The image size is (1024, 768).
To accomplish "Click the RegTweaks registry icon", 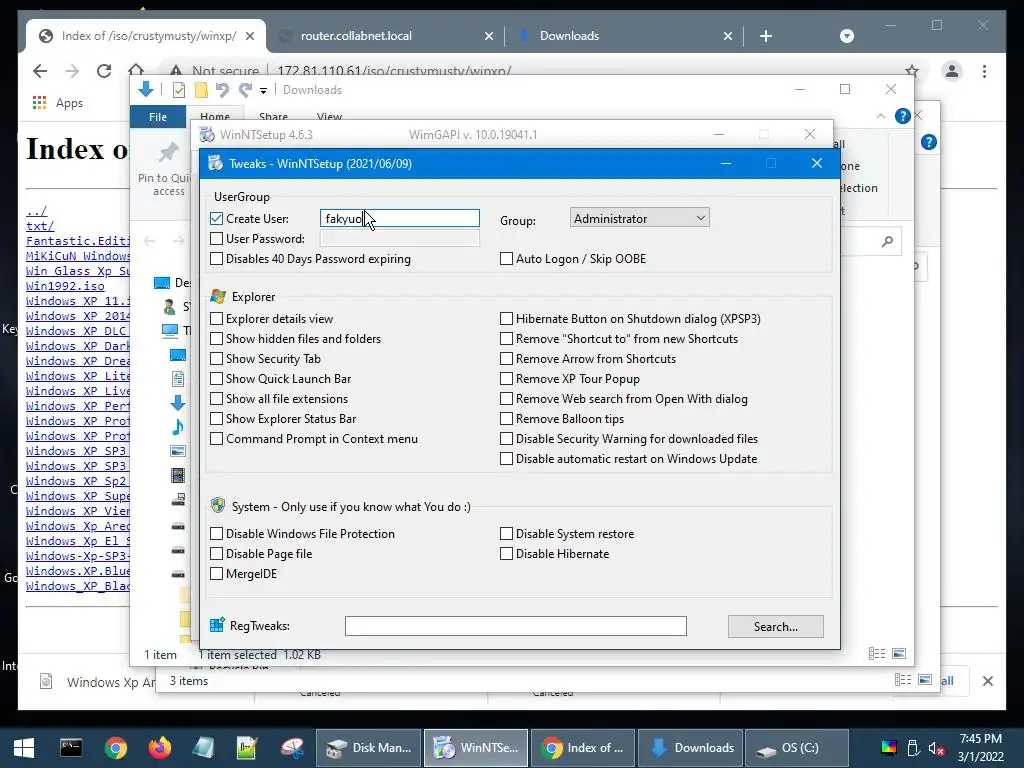I will coord(217,625).
